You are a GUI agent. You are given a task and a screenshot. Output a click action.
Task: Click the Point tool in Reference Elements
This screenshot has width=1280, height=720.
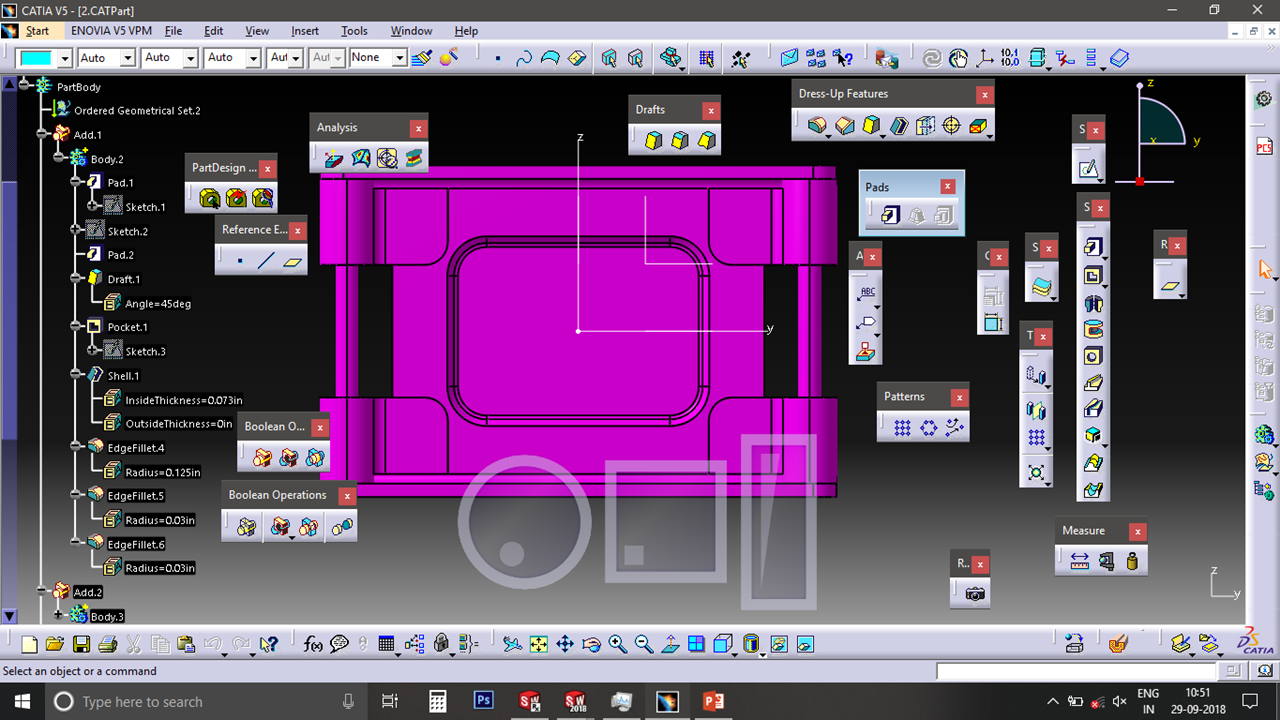(240, 261)
